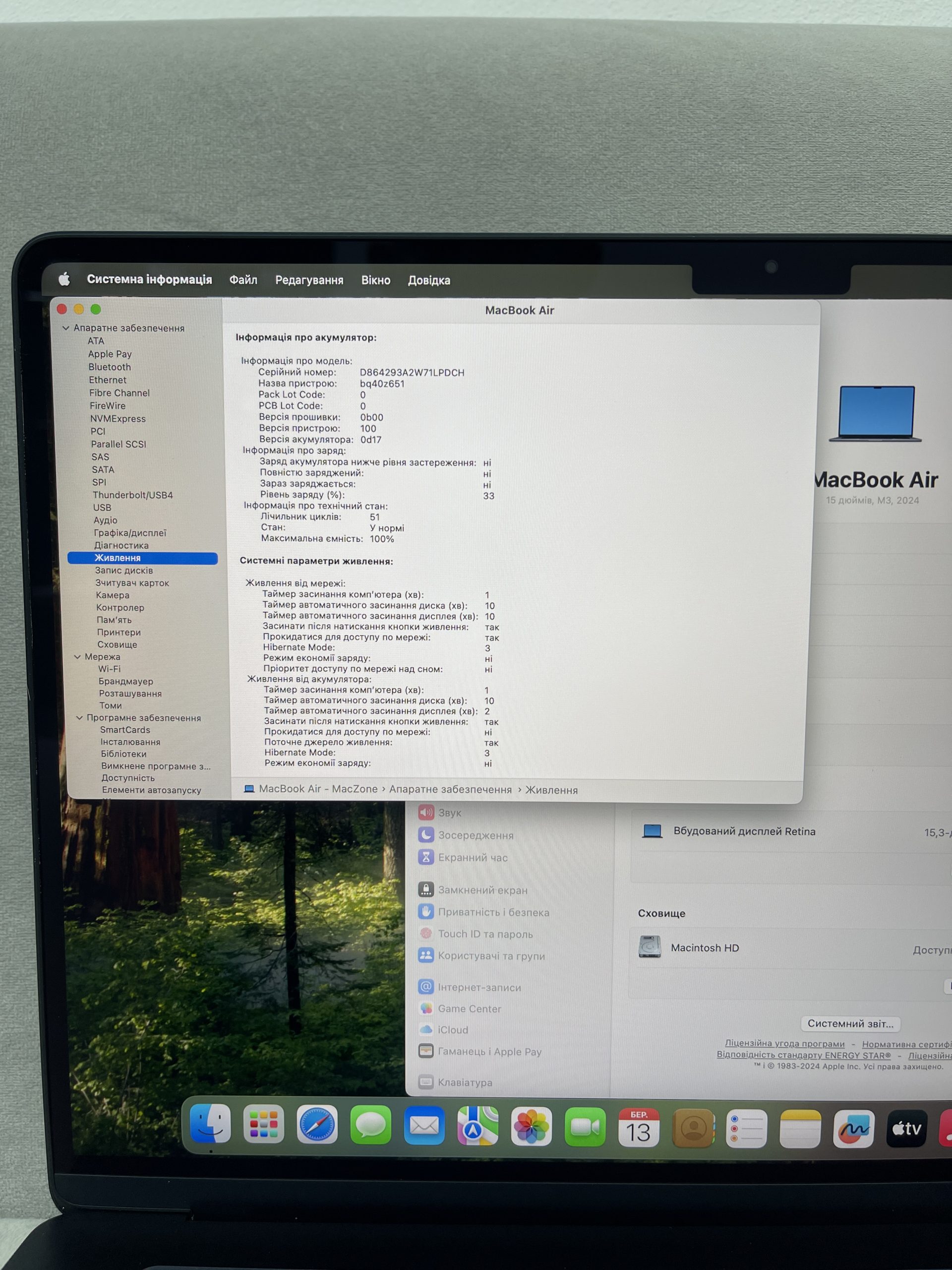The width and height of the screenshot is (952, 1270).
Task: Open Finder from the Dock
Action: (x=211, y=1124)
